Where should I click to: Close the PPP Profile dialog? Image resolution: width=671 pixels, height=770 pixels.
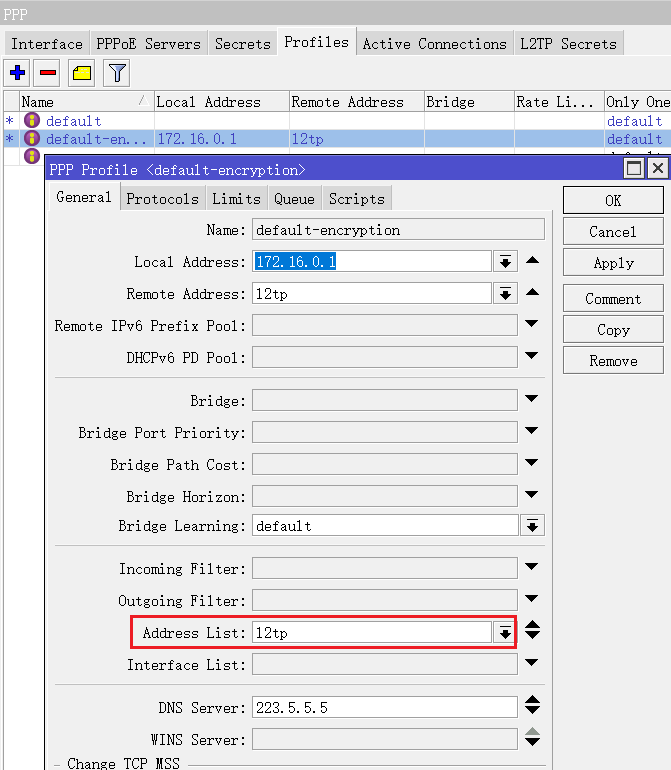pyautogui.click(x=657, y=168)
